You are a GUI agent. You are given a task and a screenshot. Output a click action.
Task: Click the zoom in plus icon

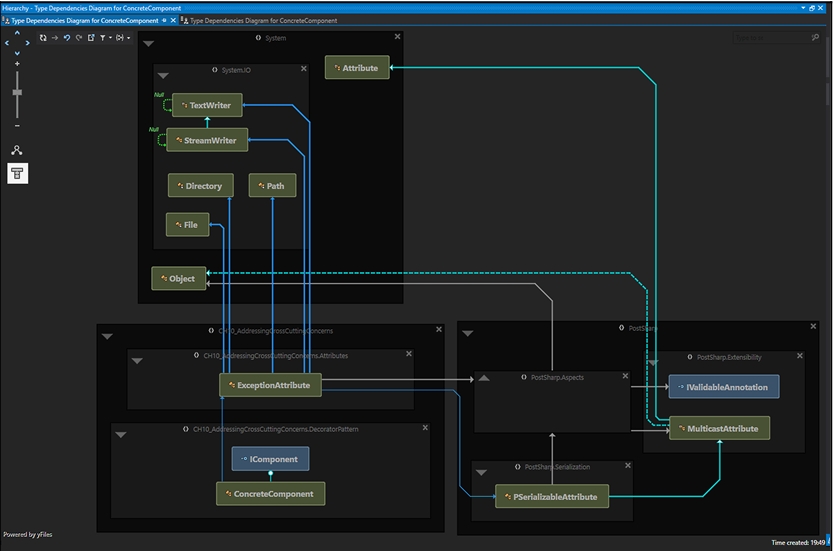pyautogui.click(x=17, y=64)
